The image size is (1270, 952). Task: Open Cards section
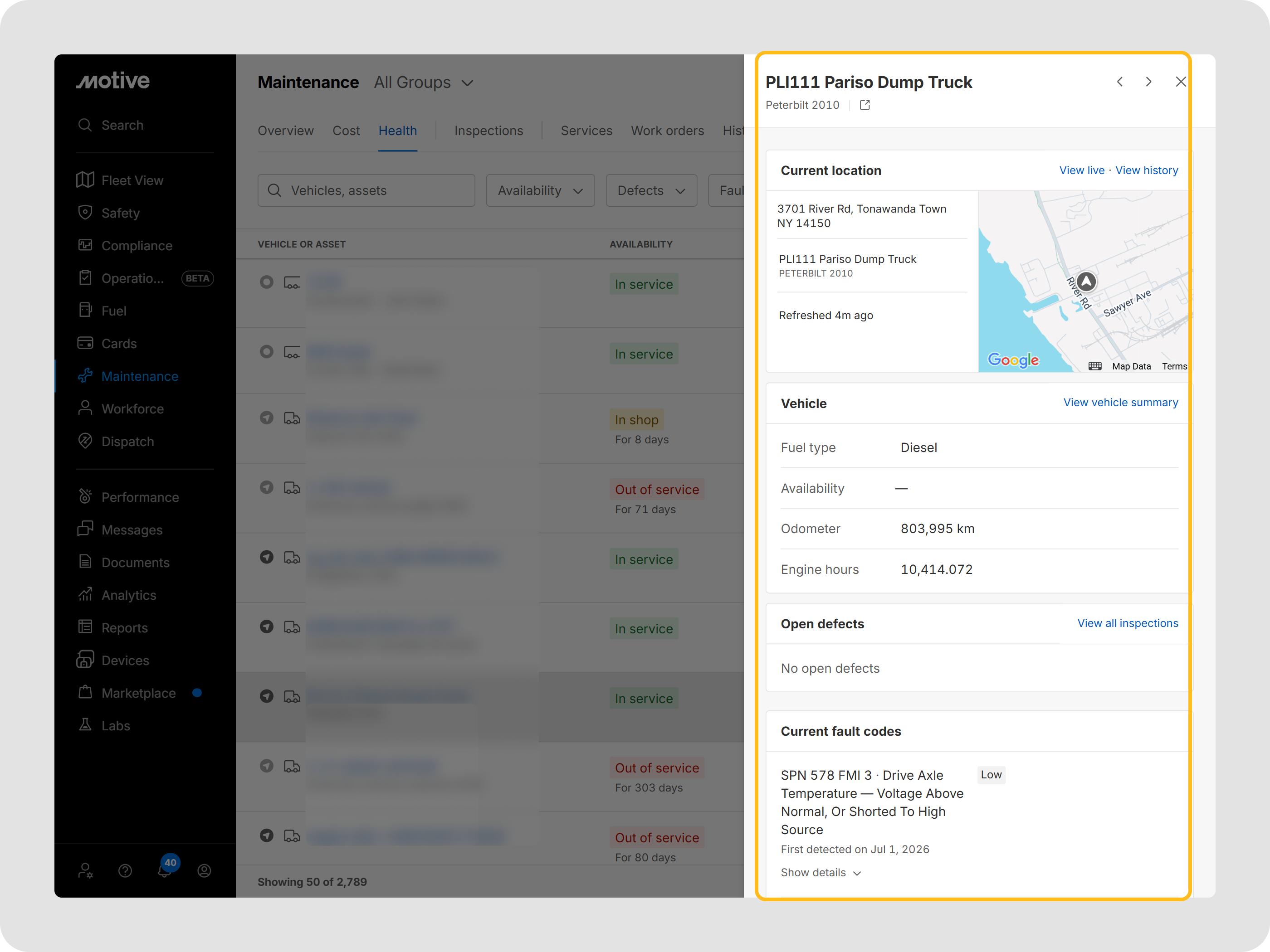107,344
